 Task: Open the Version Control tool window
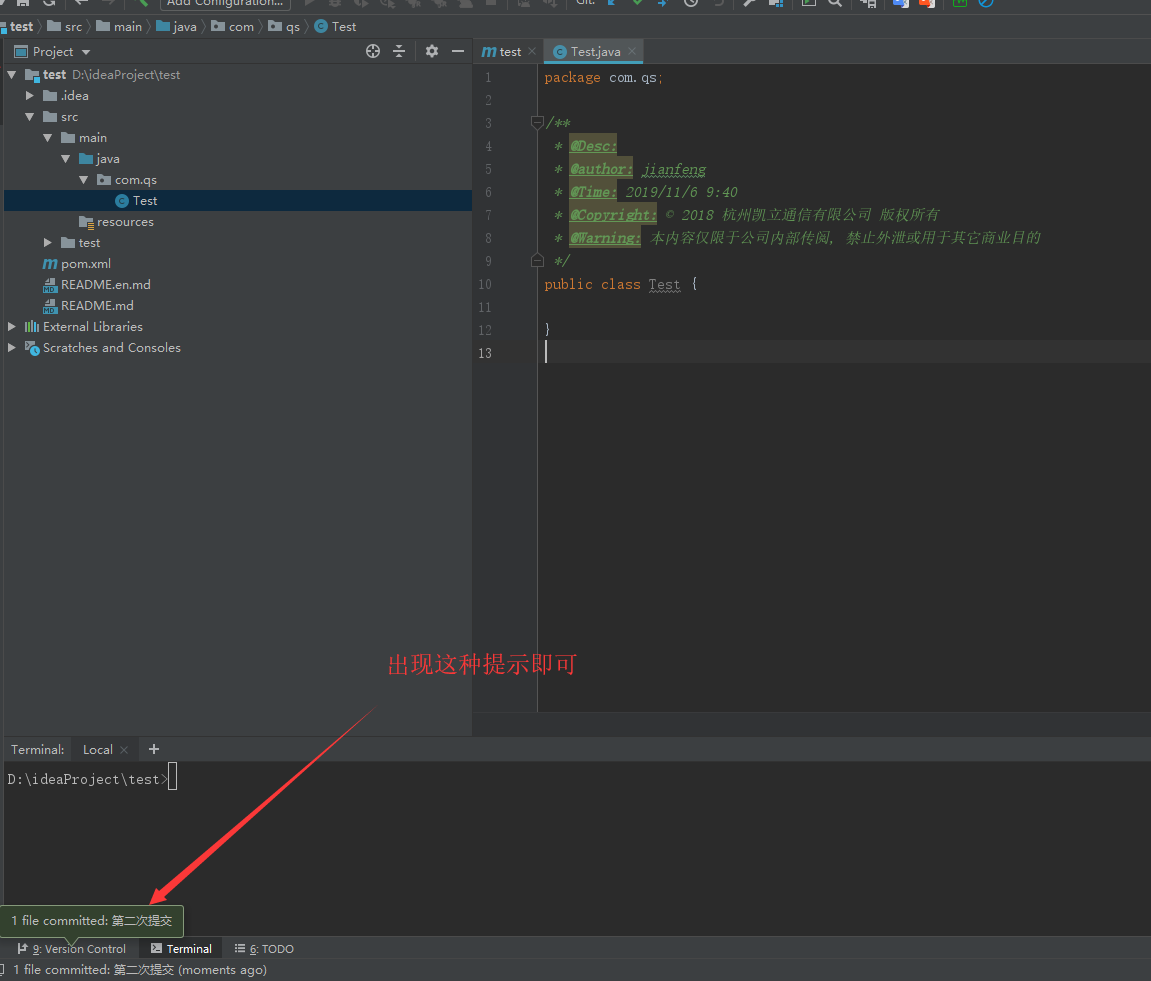click(x=72, y=949)
